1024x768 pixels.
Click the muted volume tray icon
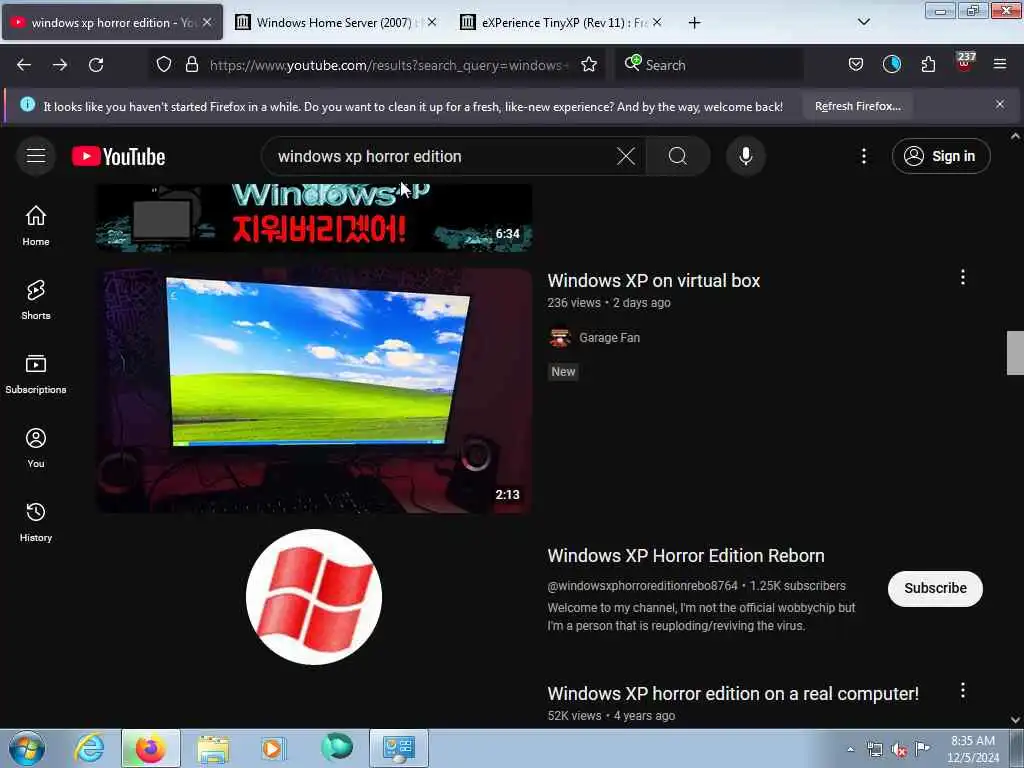pos(899,750)
